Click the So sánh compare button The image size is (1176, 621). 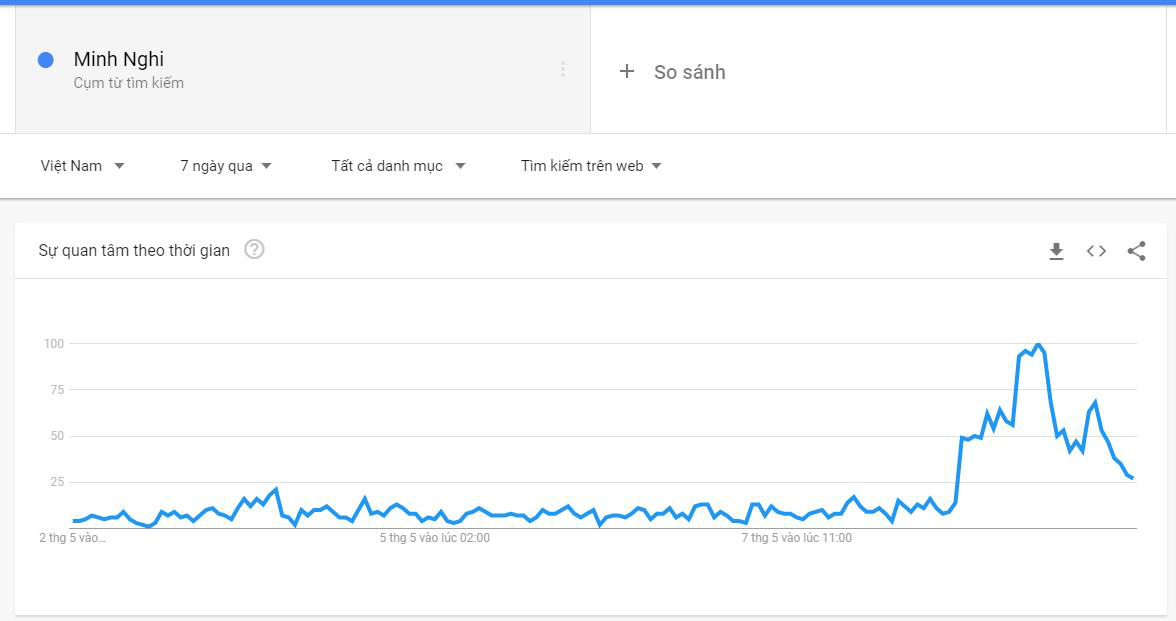673,72
